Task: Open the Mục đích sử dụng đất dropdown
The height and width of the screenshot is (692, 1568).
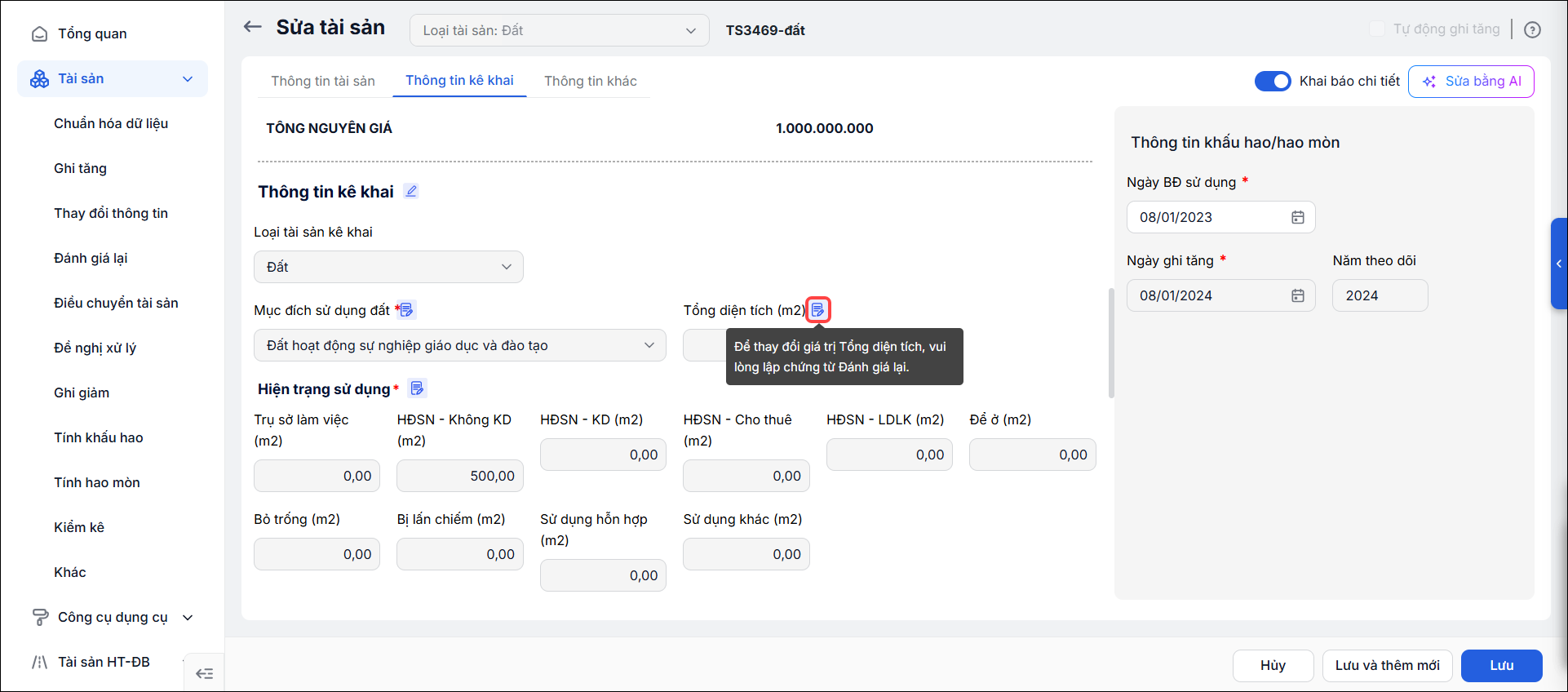Action: [x=460, y=345]
